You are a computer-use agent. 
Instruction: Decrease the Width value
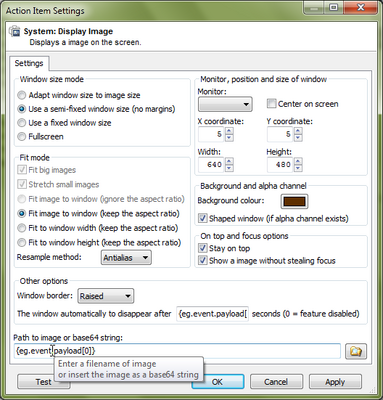click(x=229, y=168)
